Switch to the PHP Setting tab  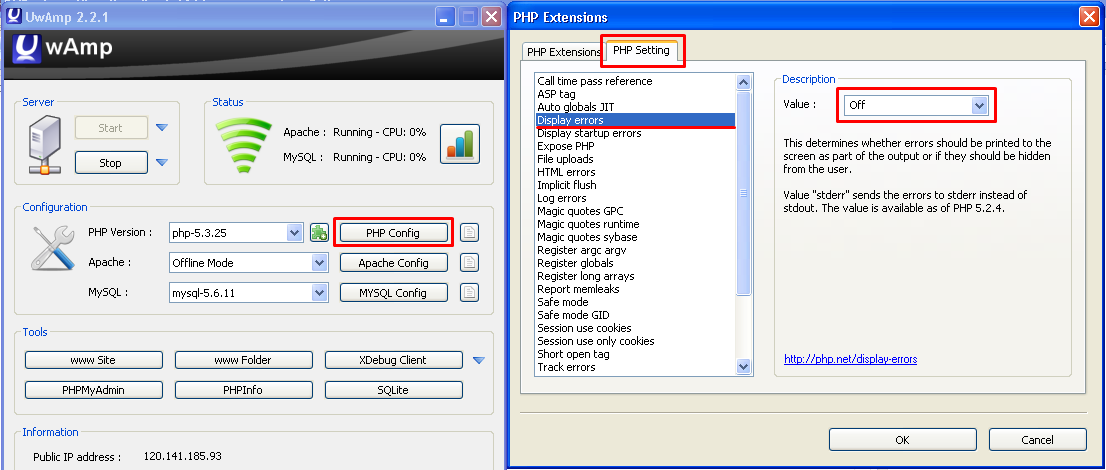641,51
